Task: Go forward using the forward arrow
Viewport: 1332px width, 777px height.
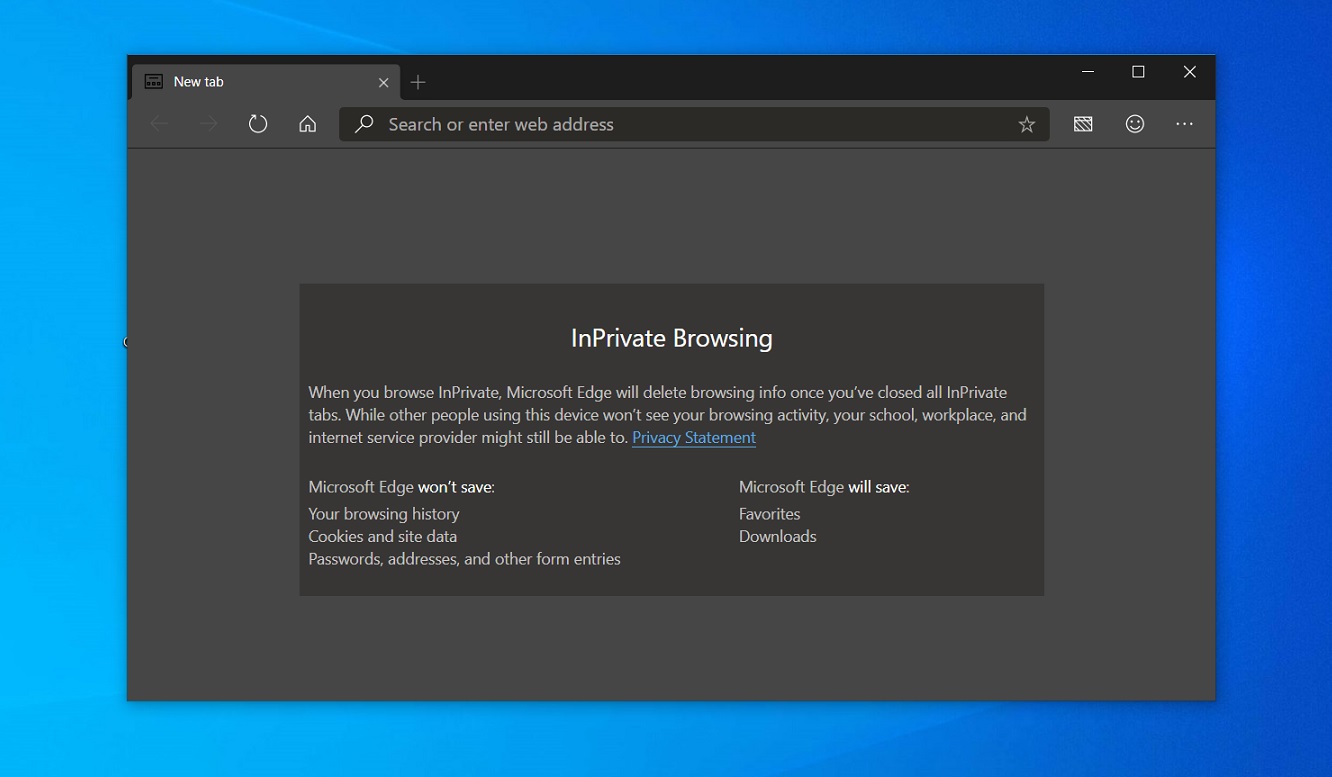Action: click(208, 124)
